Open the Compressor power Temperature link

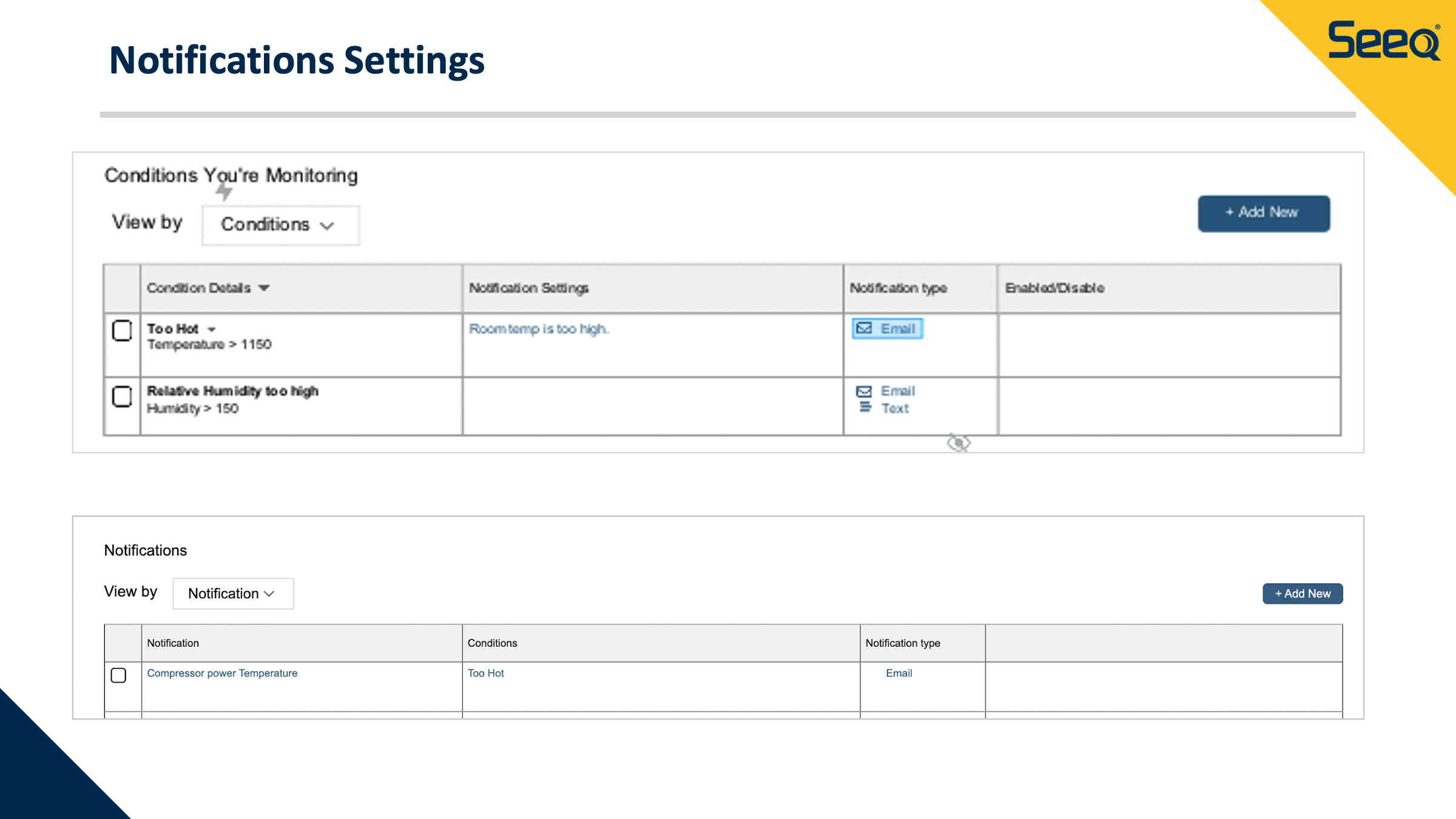(x=222, y=673)
